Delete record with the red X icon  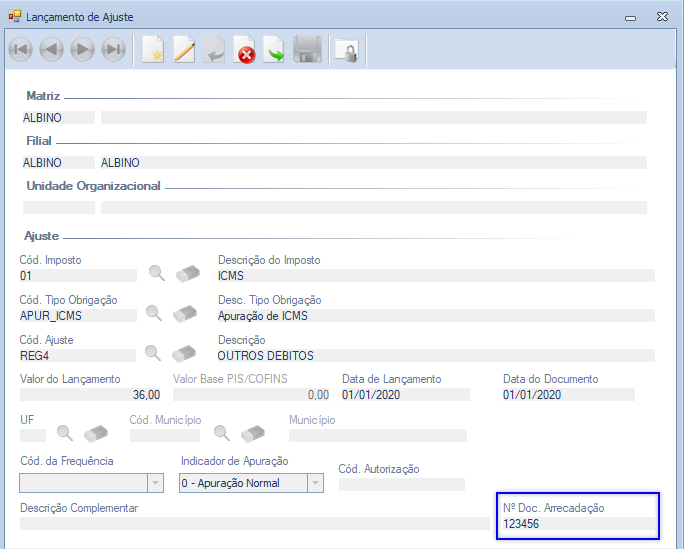[x=244, y=50]
